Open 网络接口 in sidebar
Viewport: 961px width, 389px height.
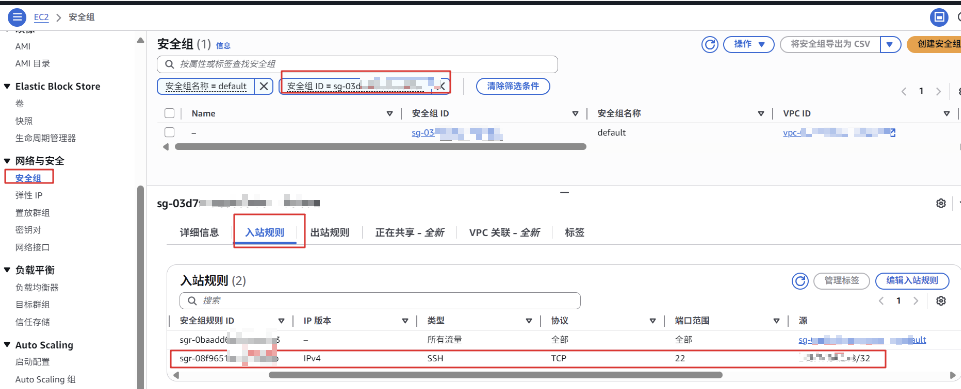coord(32,247)
